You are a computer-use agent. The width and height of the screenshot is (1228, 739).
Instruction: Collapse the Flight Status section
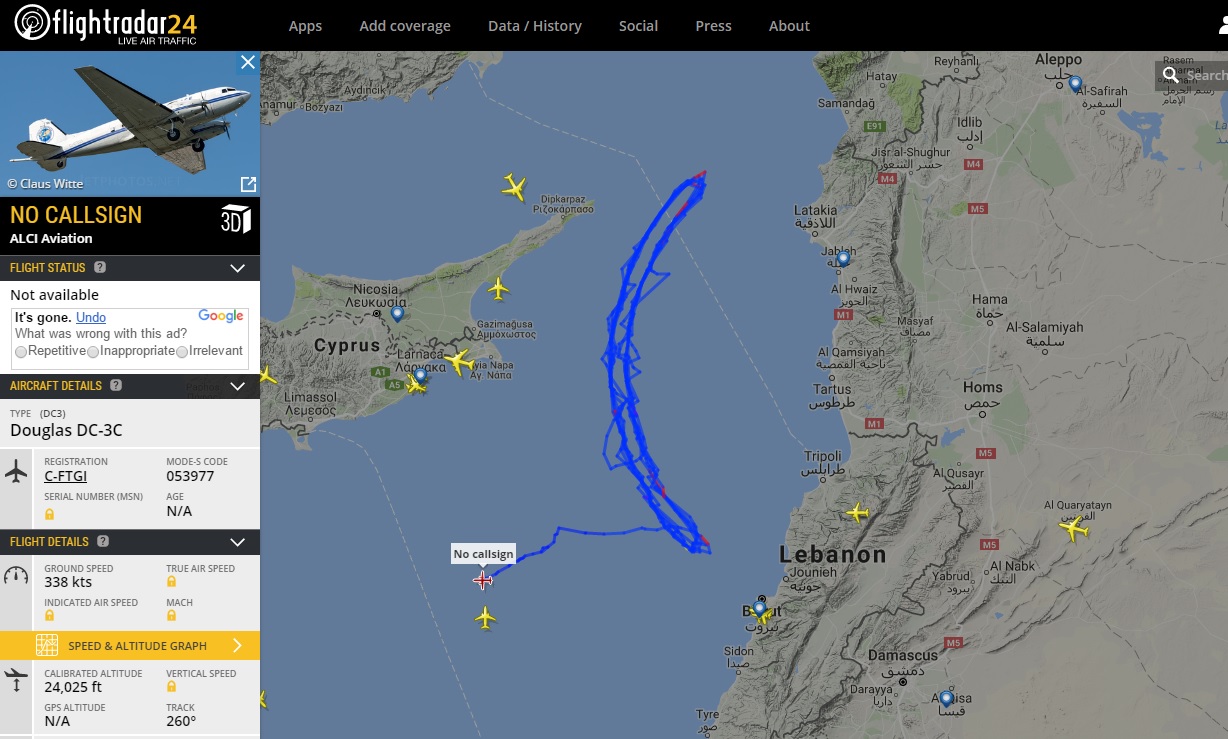238,268
